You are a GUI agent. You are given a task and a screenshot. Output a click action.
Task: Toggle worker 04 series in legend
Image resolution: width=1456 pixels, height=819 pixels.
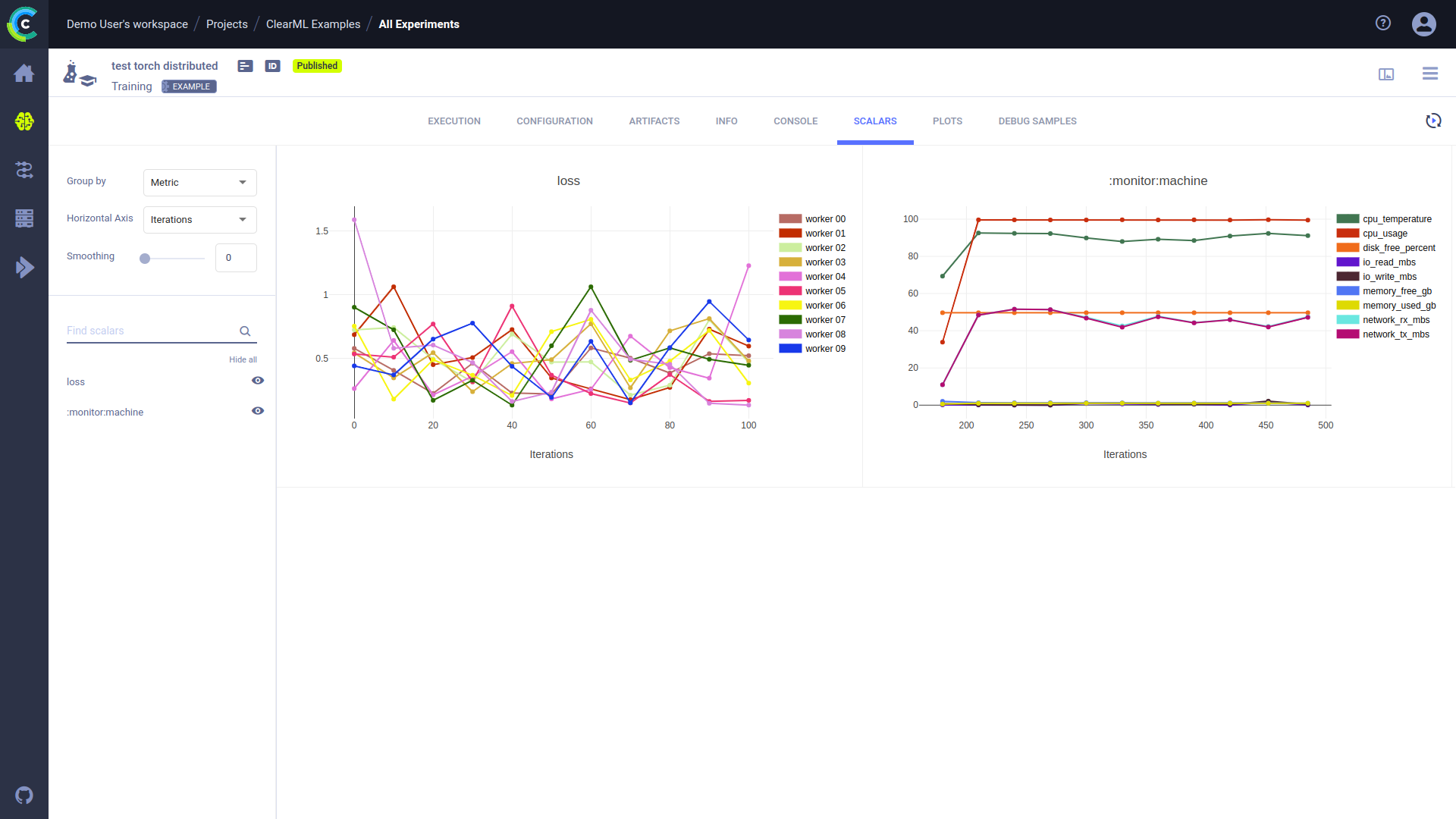tap(812, 277)
